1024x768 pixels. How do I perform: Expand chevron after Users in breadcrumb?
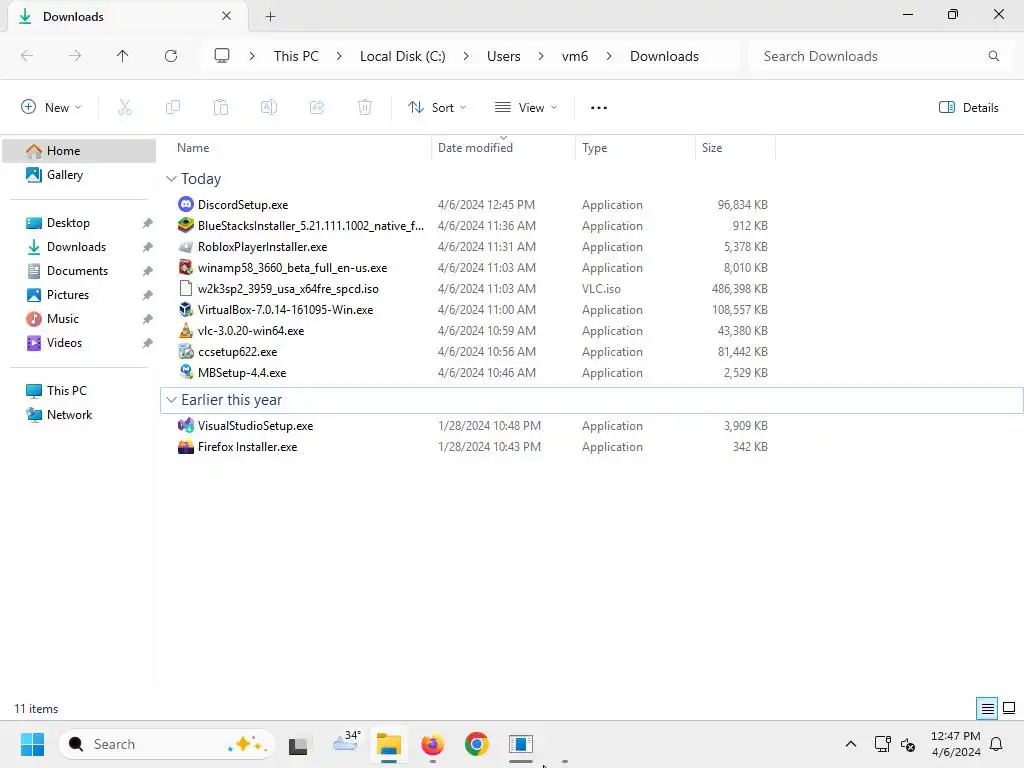(541, 56)
